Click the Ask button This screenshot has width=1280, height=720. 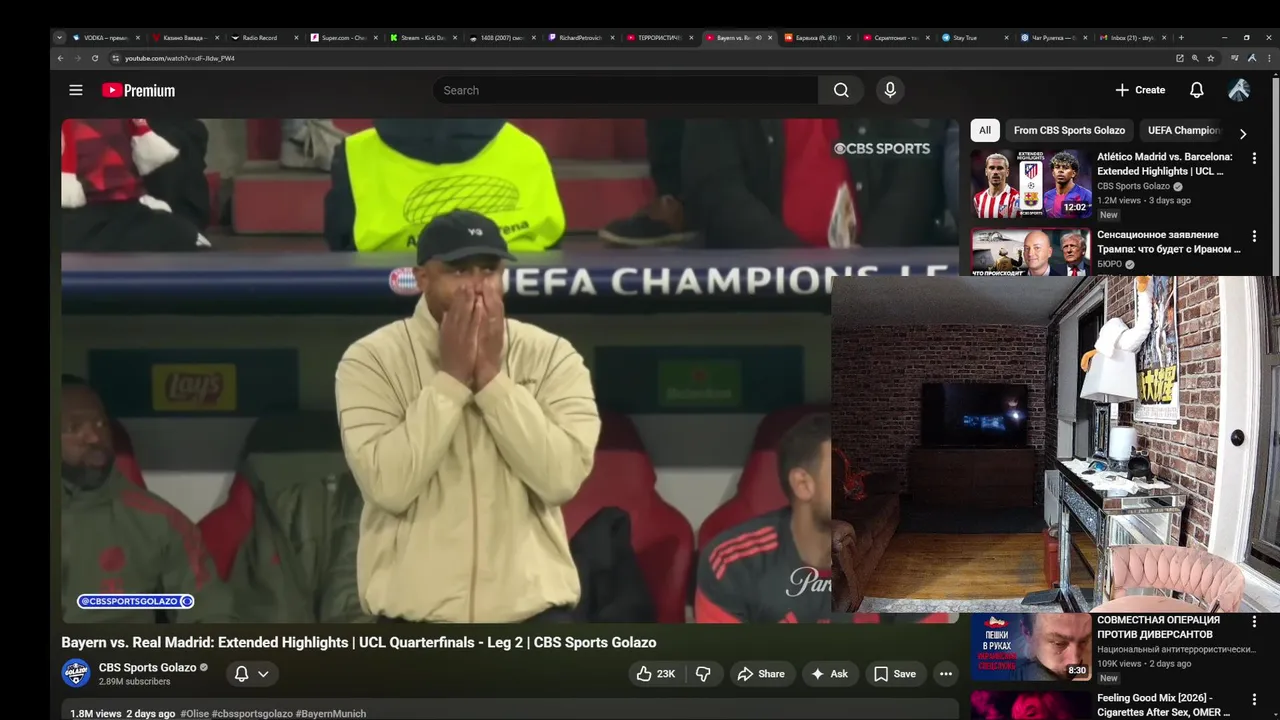[829, 674]
